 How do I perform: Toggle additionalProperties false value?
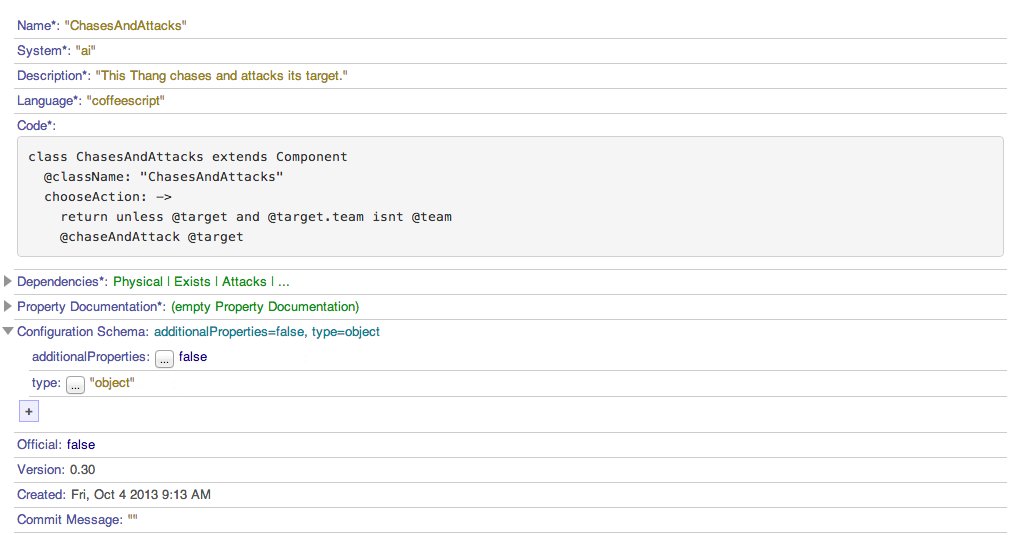(x=193, y=357)
